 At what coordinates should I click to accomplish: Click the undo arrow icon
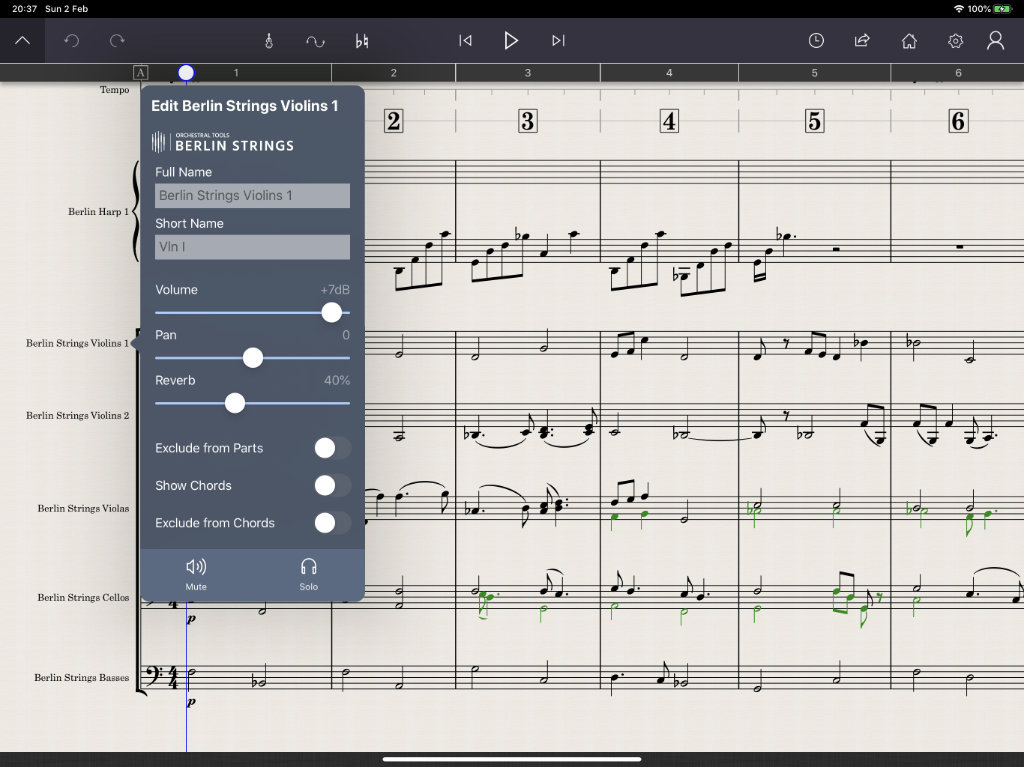[x=71, y=41]
